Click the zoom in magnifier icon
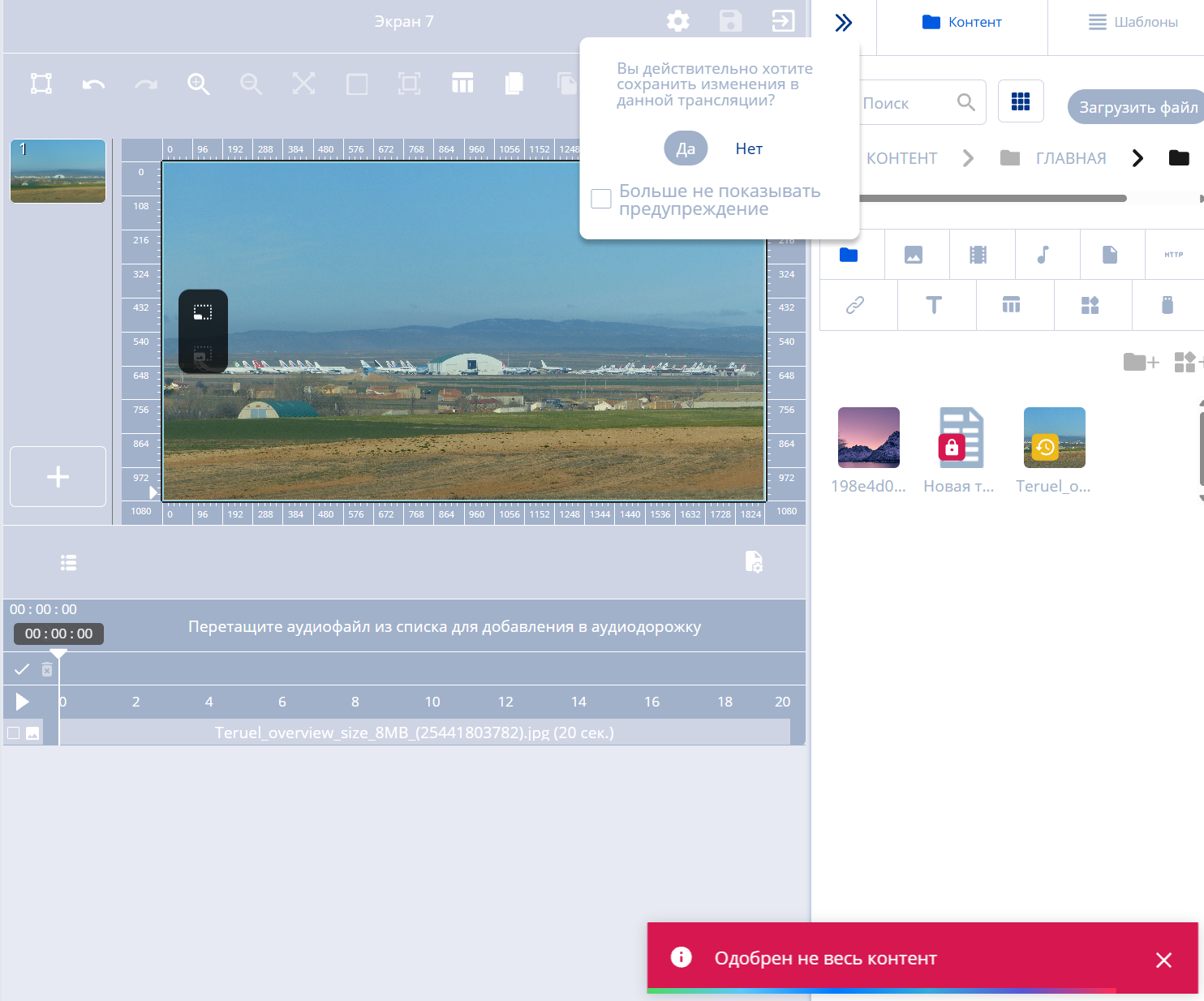This screenshot has height=1001, width=1204. point(198,84)
